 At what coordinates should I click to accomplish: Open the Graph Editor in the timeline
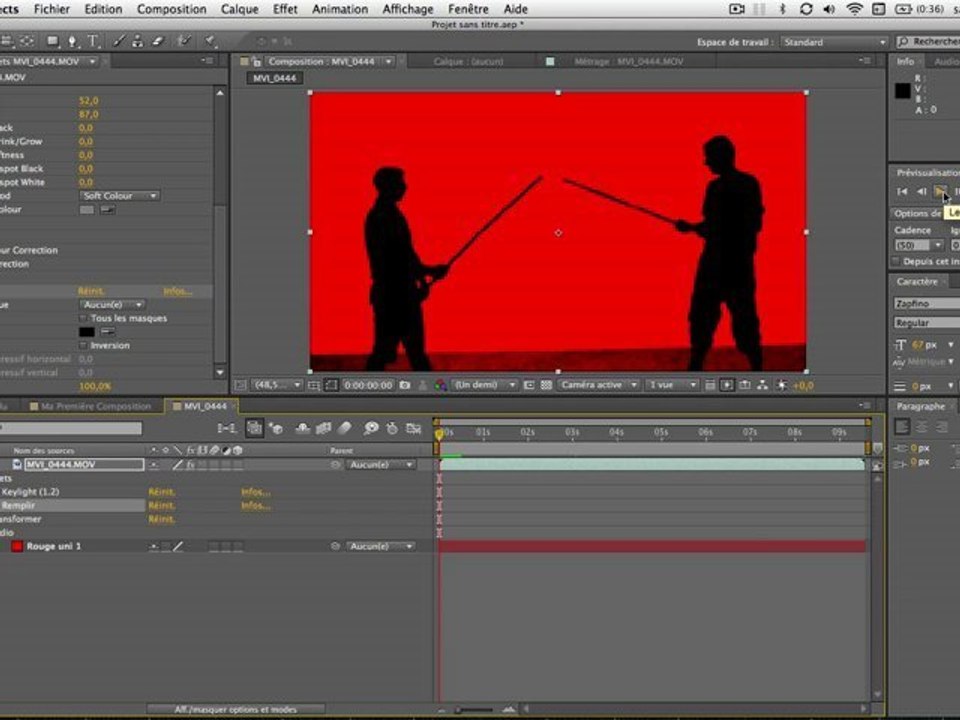414,429
